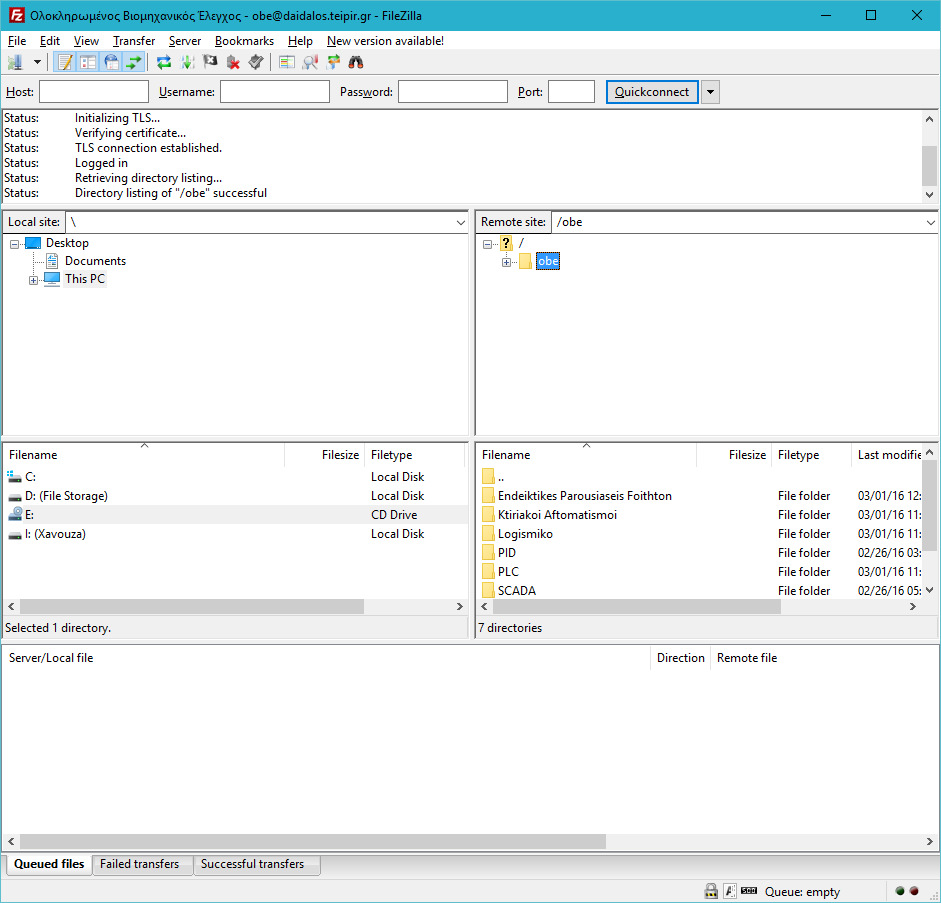The image size is (941, 903).
Task: Click the question mark root folder icon
Action: click(x=507, y=243)
